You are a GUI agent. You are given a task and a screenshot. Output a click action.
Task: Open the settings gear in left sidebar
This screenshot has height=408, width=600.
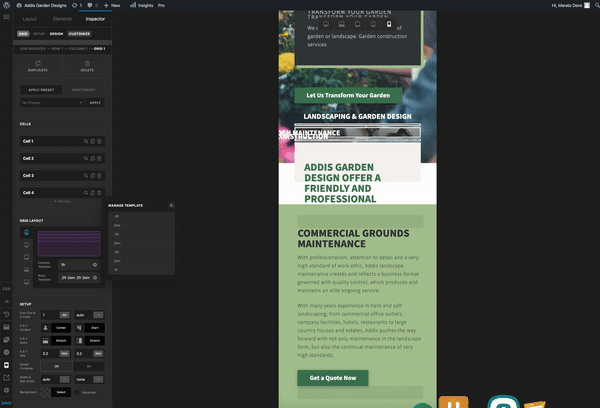[7, 390]
